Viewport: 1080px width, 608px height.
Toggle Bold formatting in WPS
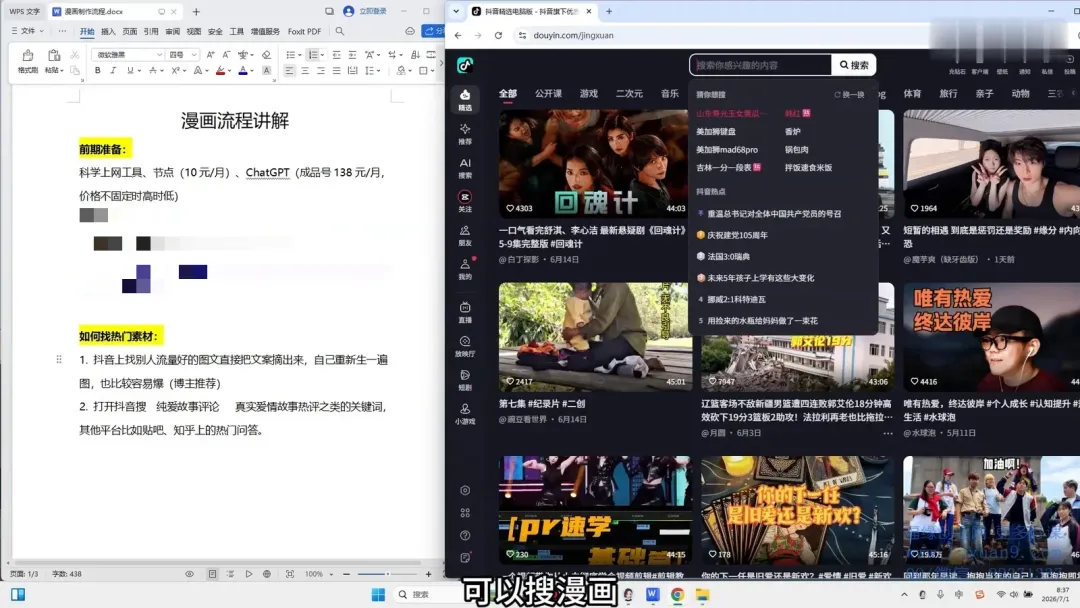tap(98, 70)
